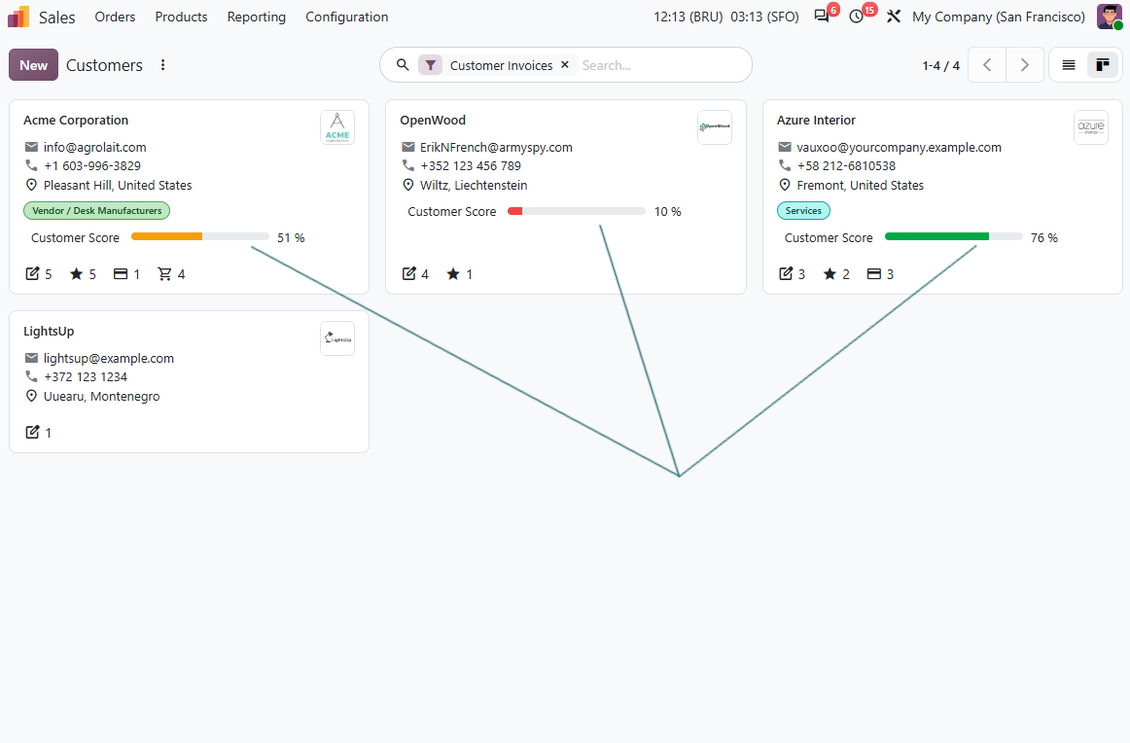Click the Vendor / Desk Manufacturers tag

pos(97,210)
